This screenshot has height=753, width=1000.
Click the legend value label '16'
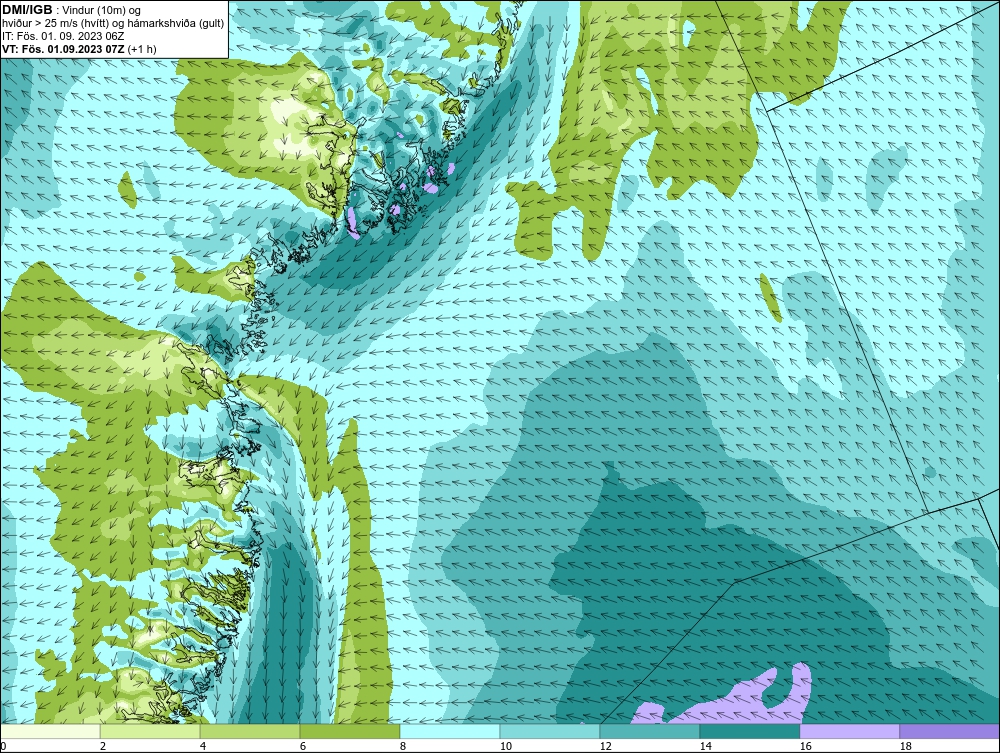[x=805, y=746]
